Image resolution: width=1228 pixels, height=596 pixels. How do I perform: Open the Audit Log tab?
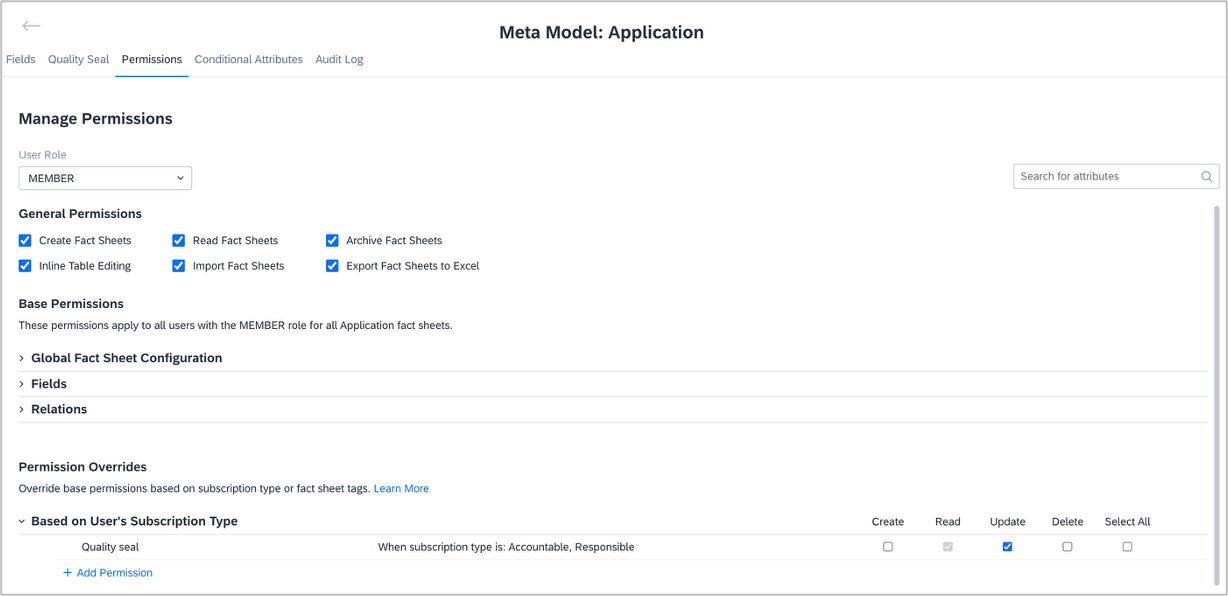(x=339, y=60)
